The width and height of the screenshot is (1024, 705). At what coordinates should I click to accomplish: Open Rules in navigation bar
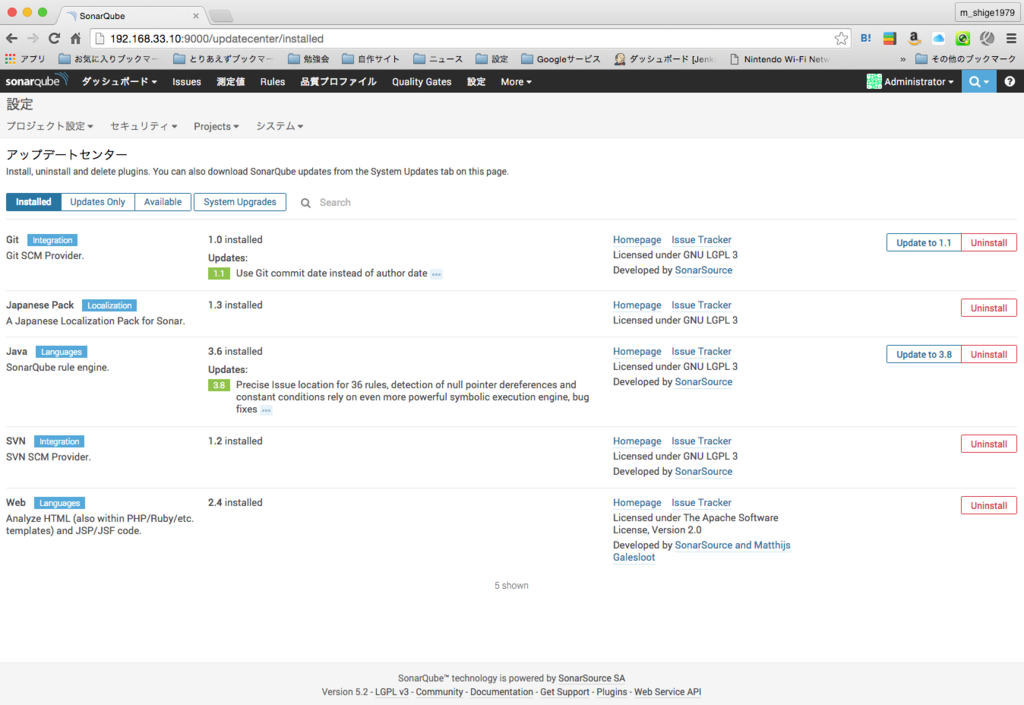tap(272, 82)
